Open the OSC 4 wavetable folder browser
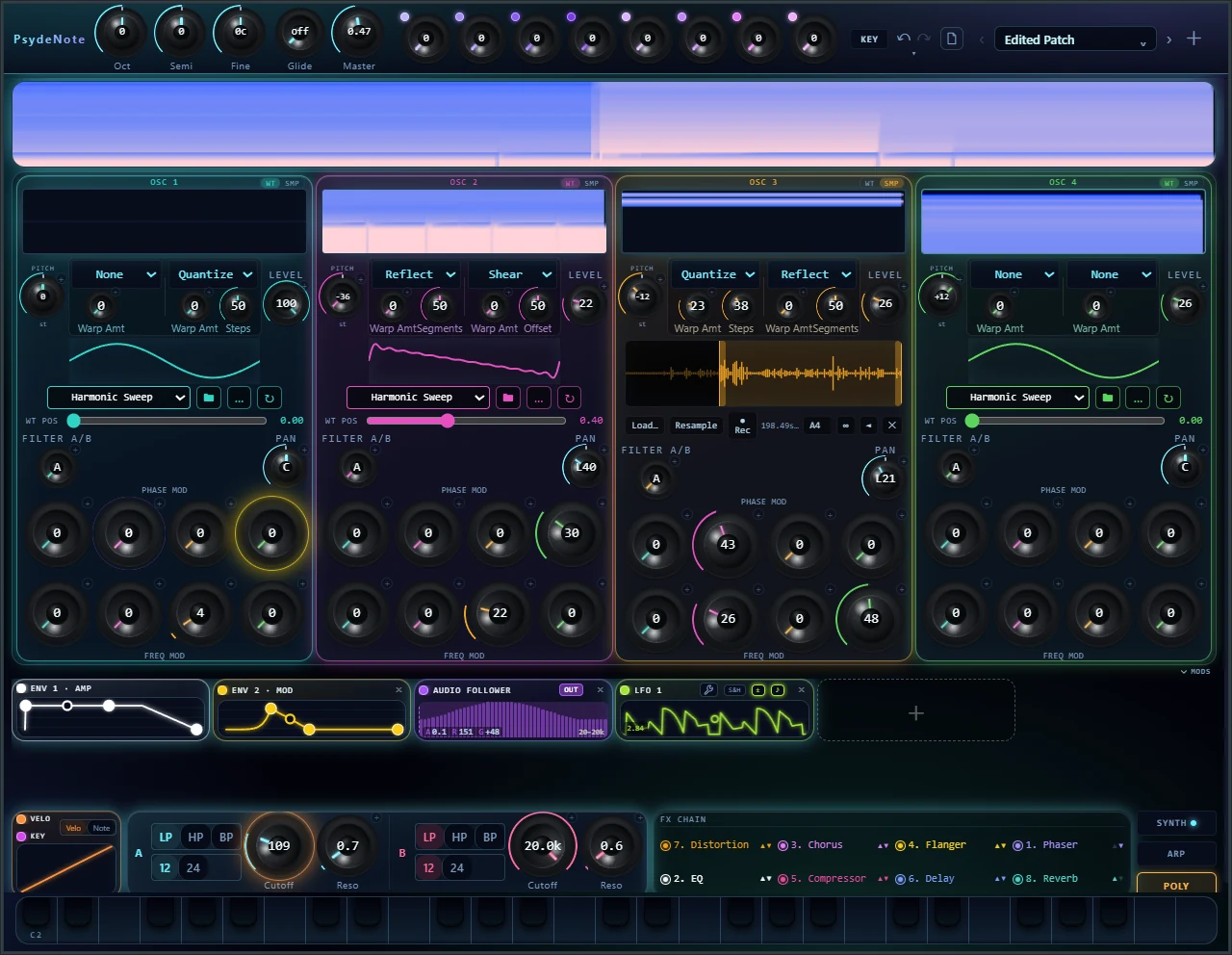The width and height of the screenshot is (1232, 955). pyautogui.click(x=1108, y=398)
